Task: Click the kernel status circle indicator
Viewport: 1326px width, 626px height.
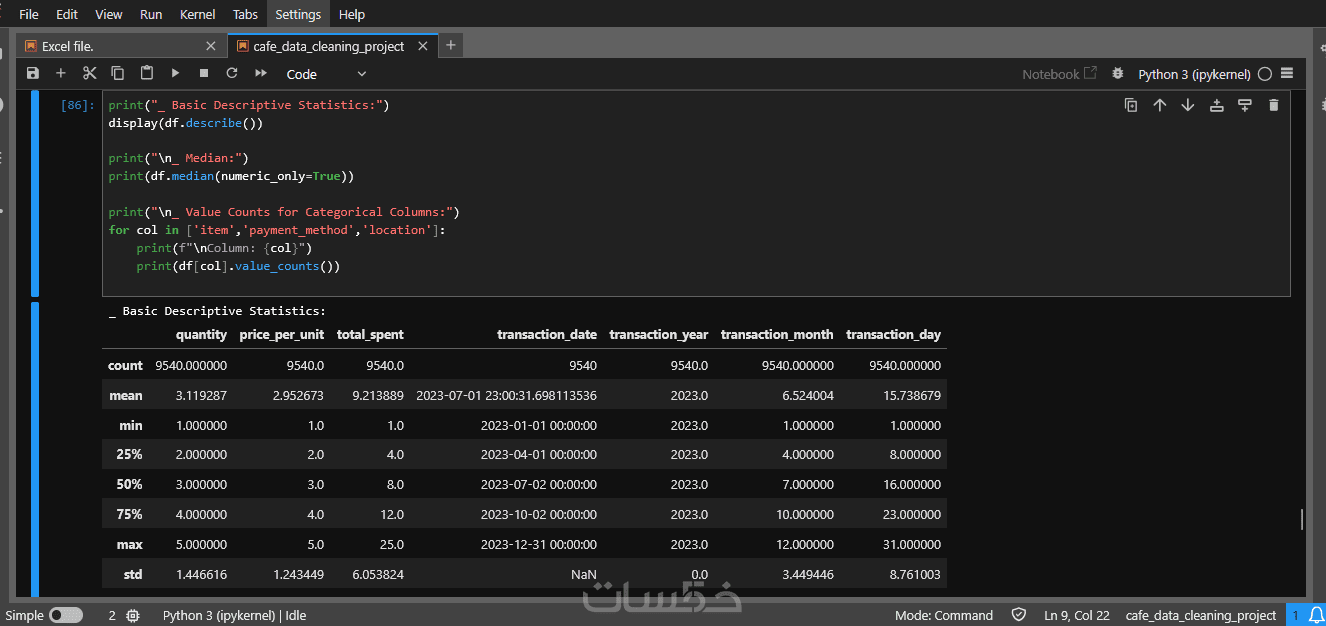Action: click(x=1265, y=74)
